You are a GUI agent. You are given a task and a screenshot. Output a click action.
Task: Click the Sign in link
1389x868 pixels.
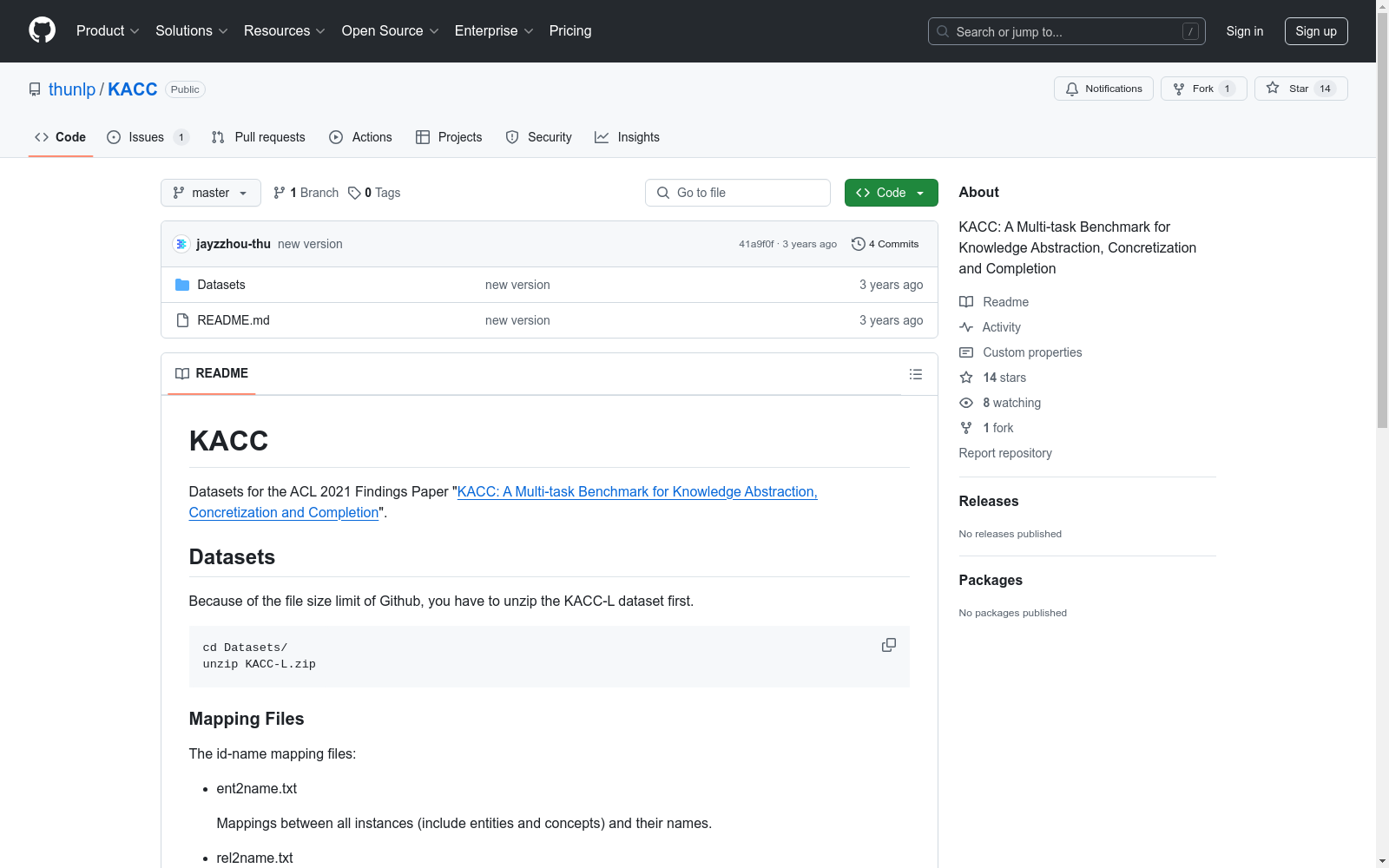click(1245, 31)
